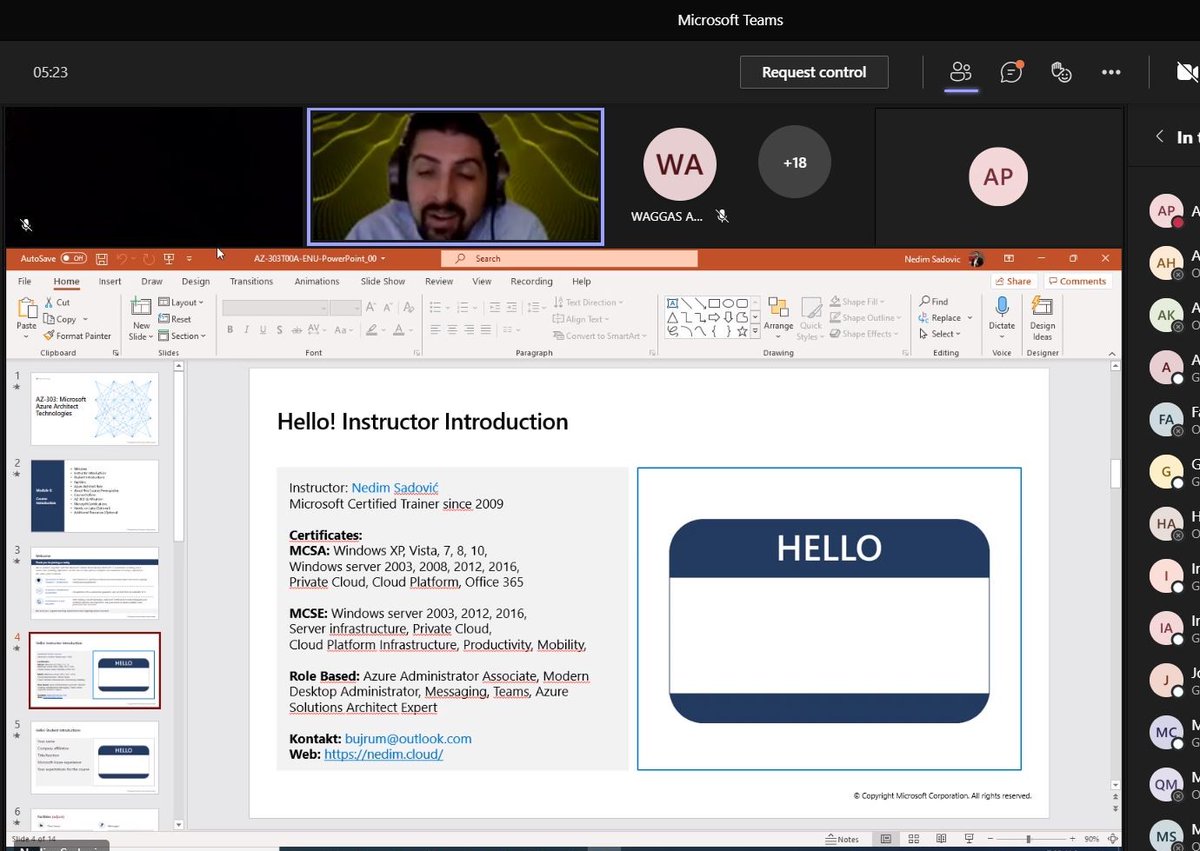The image size is (1200, 851).
Task: Select the slide 5 thumbnail
Action: [94, 757]
